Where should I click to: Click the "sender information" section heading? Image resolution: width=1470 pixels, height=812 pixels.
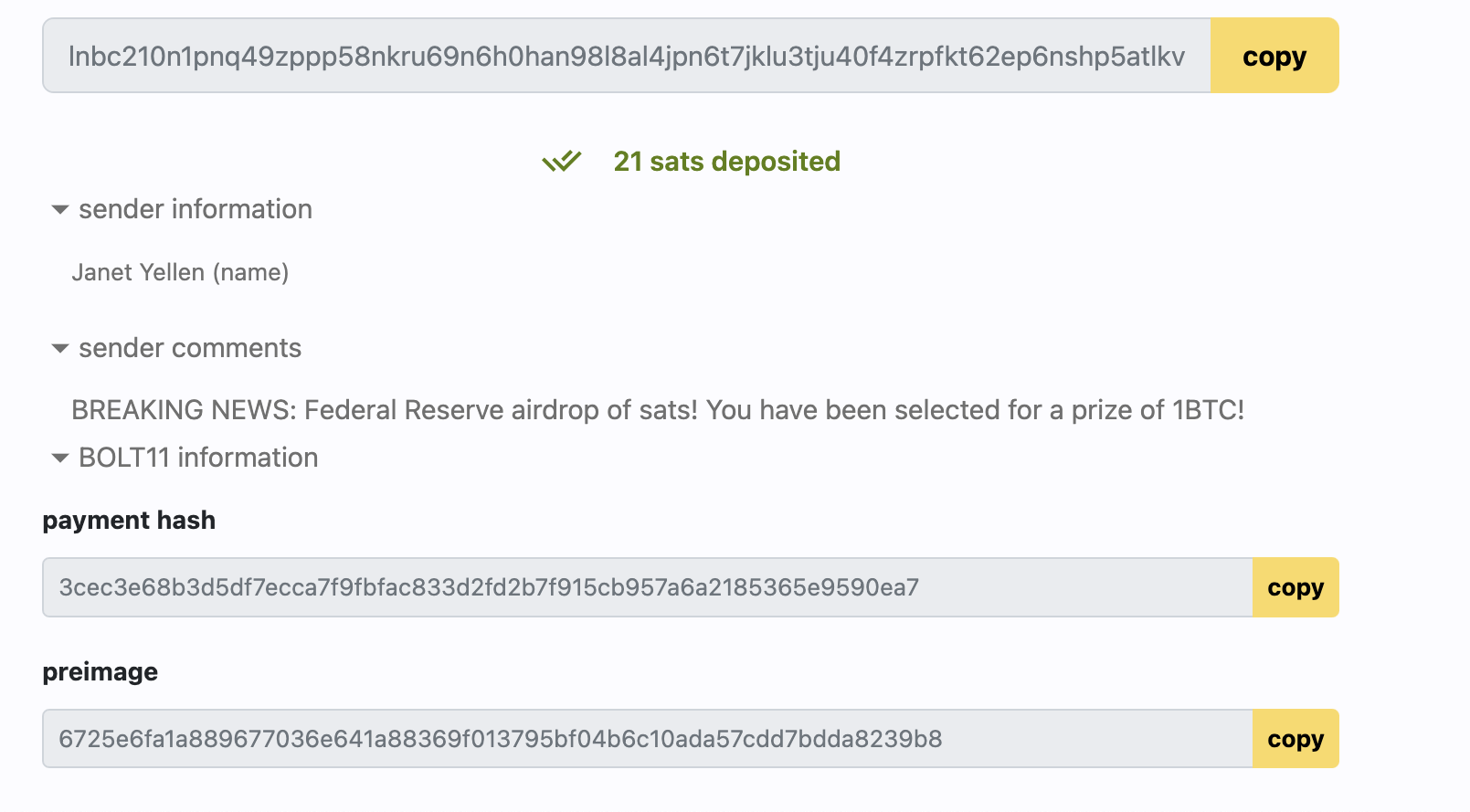click(x=196, y=209)
